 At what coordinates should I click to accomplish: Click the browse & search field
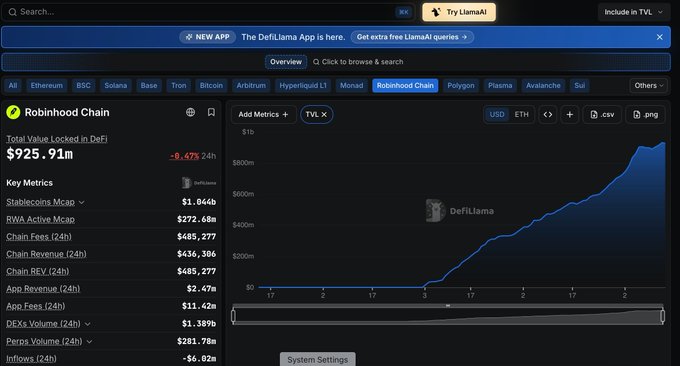(358, 62)
